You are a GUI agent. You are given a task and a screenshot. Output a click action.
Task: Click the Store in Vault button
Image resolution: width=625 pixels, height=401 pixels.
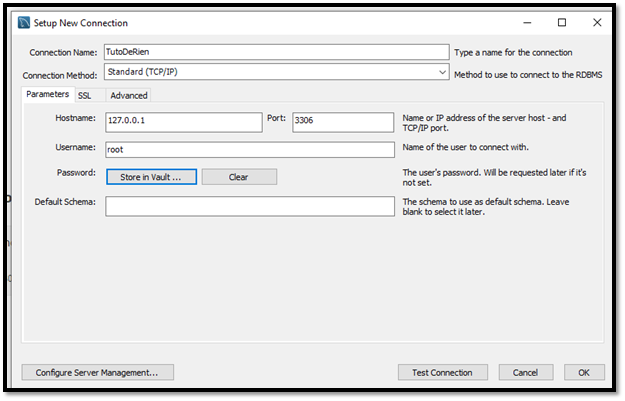point(151,177)
